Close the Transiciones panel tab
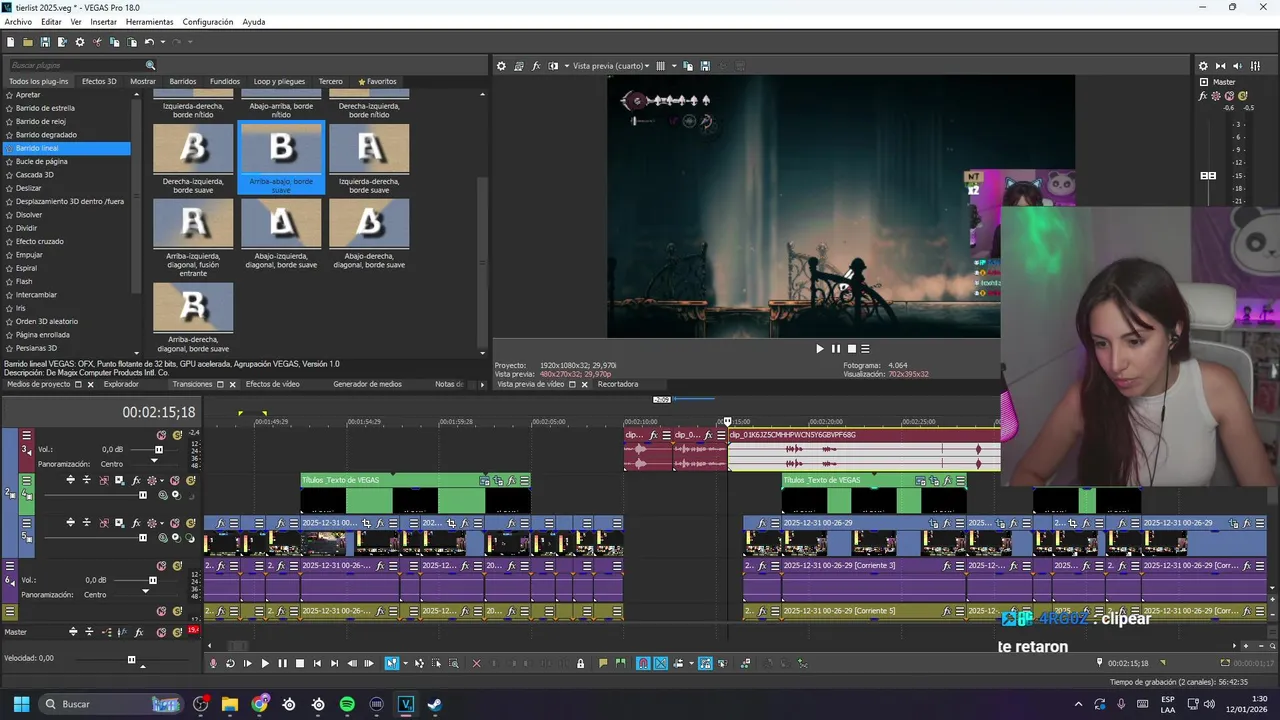This screenshot has width=1280, height=720. [233, 384]
